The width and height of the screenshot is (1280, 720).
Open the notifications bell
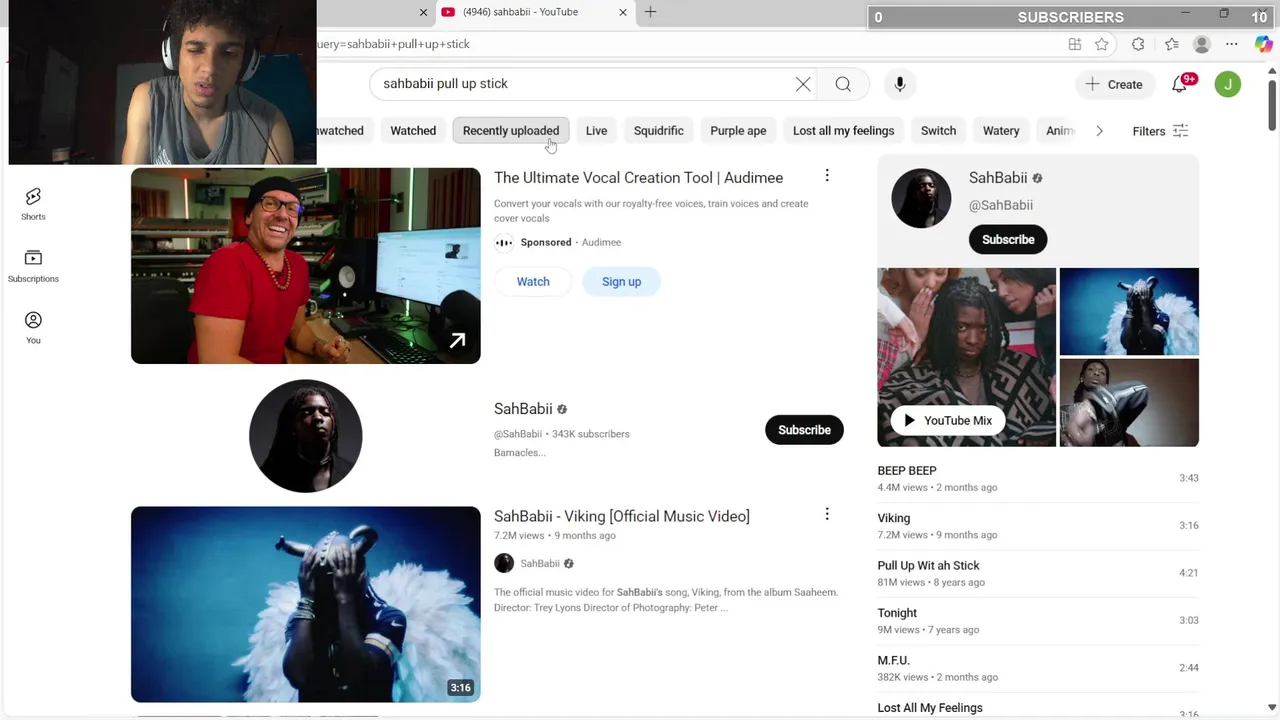pyautogui.click(x=1180, y=84)
